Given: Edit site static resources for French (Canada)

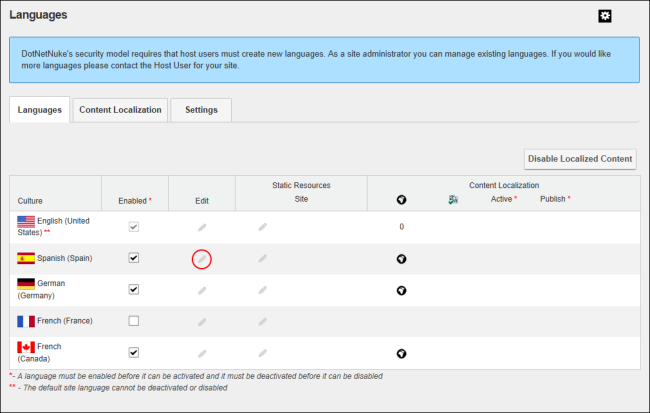Looking at the screenshot, I should (262, 353).
